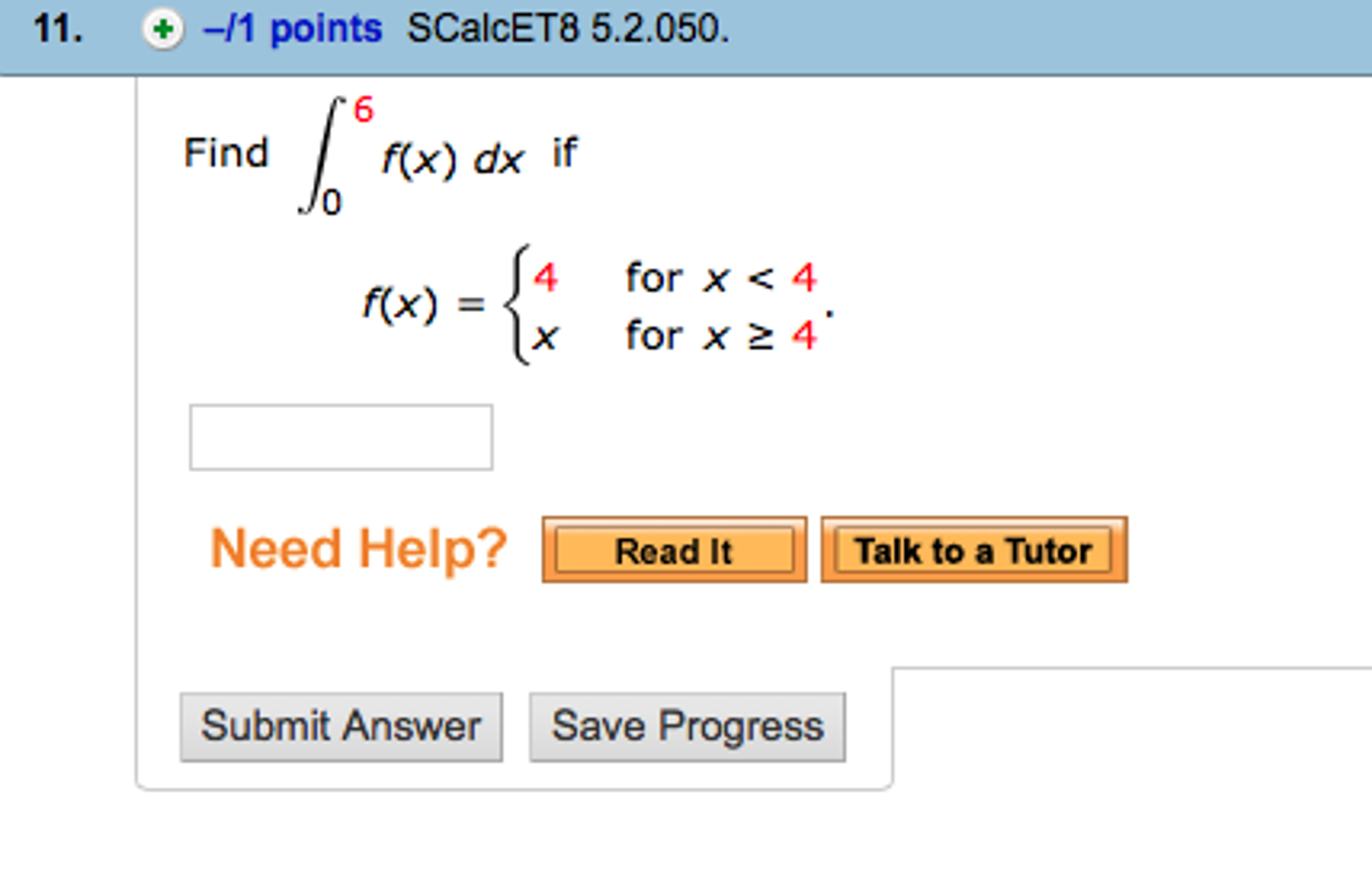1372x878 pixels.
Task: Click inside the answer input box
Action: click(x=341, y=437)
